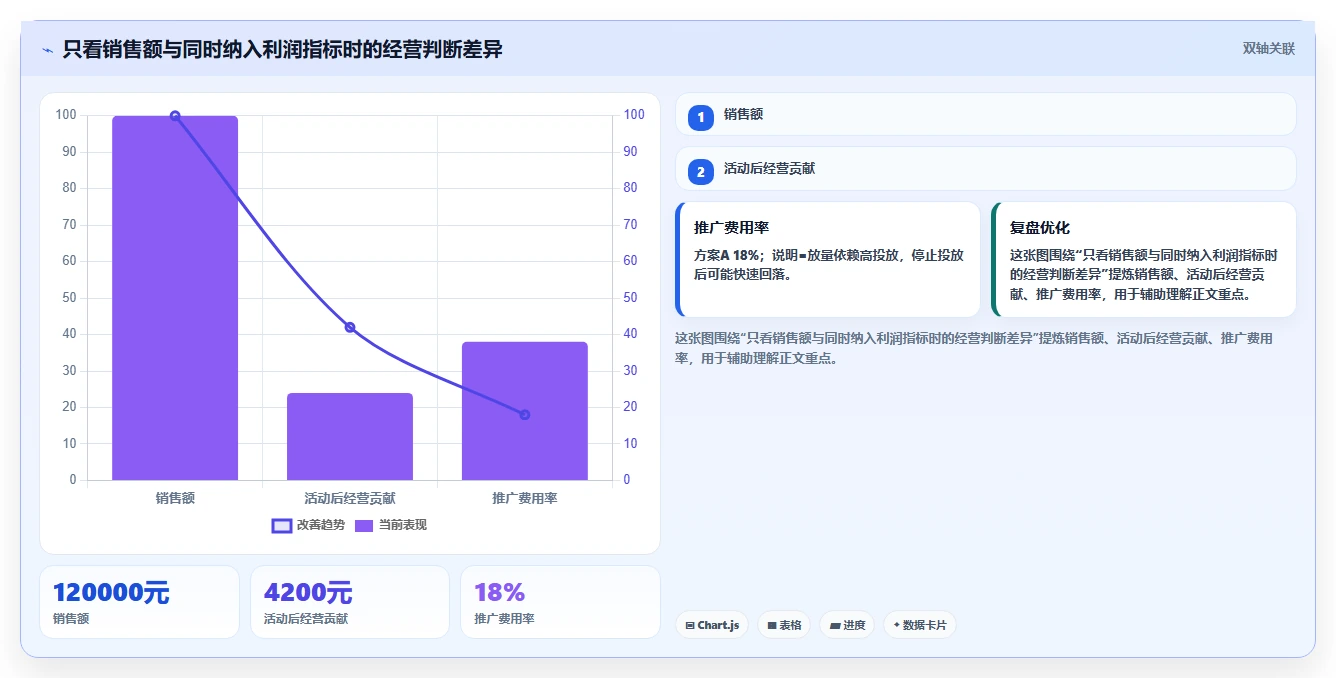The height and width of the screenshot is (678, 1336).
Task: Click the line point at value 100
Action: point(175,116)
